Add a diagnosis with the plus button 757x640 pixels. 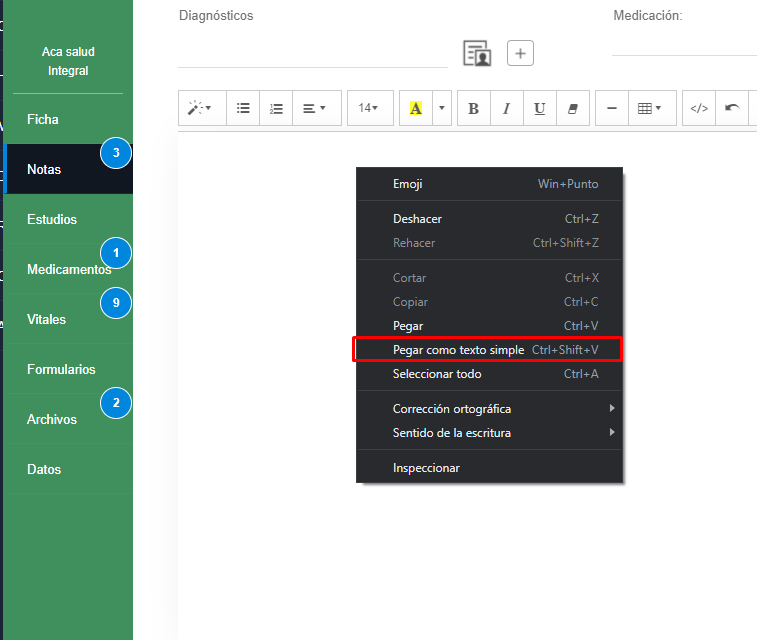[520, 53]
